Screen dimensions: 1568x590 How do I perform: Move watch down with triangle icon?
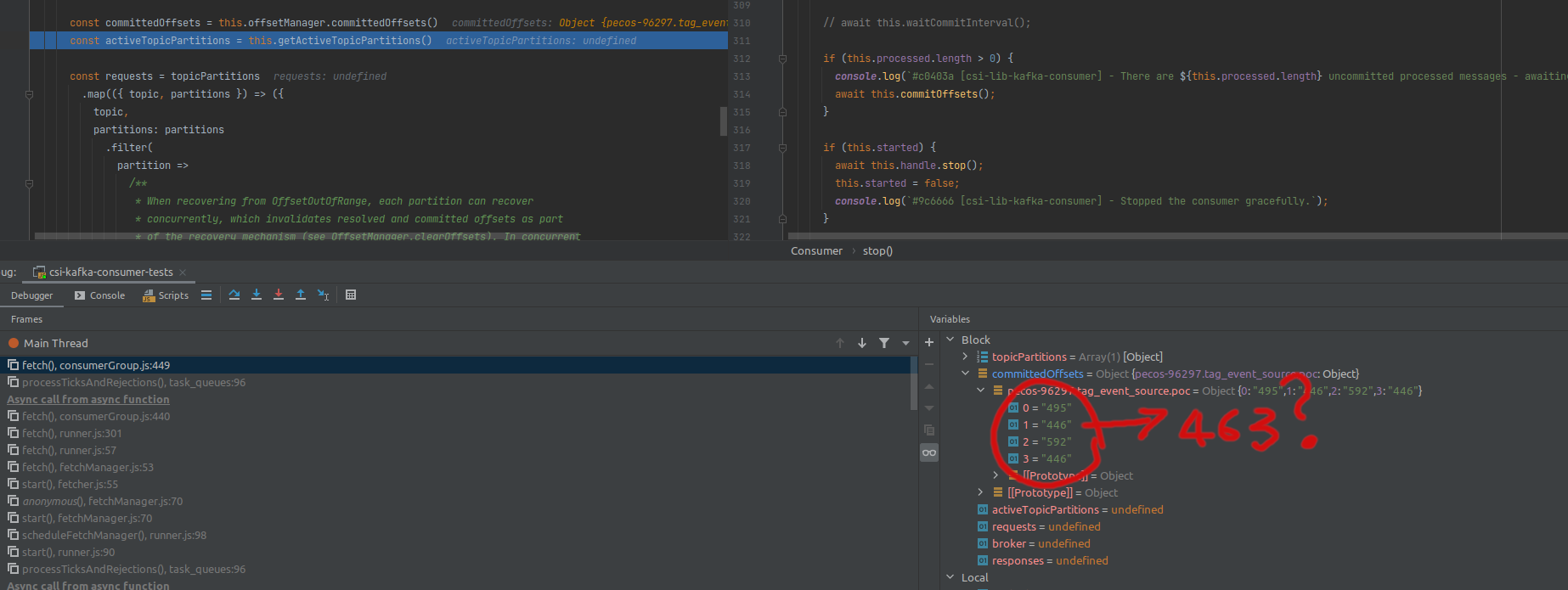click(929, 408)
